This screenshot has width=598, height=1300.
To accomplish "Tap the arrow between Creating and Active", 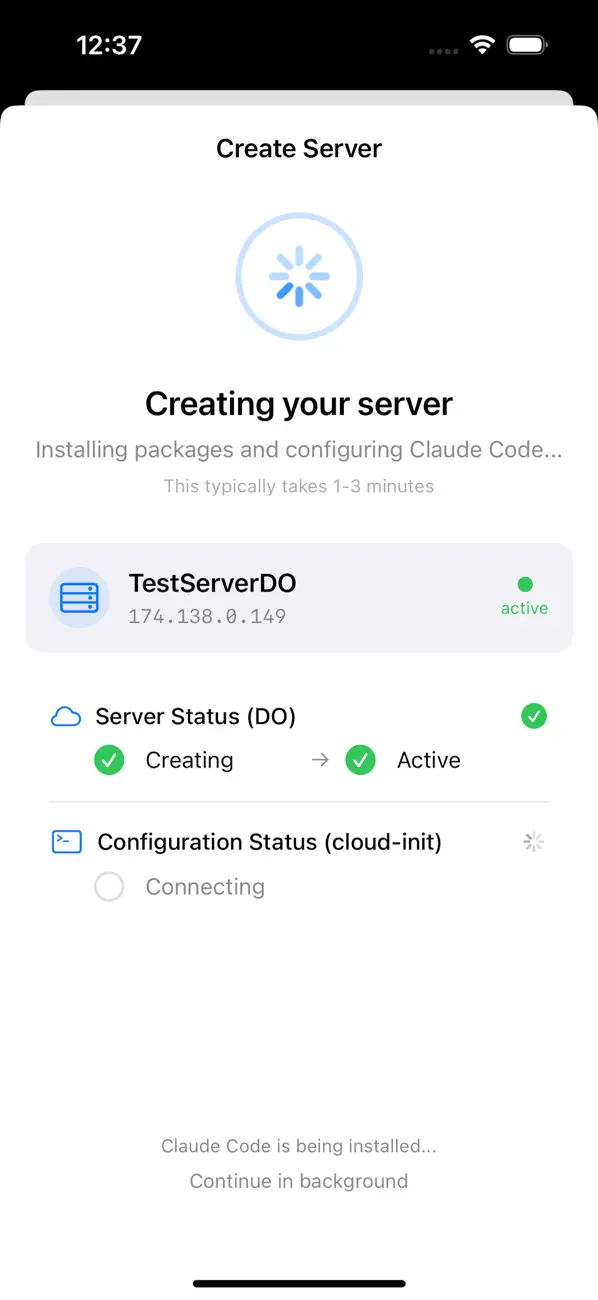I will (318, 760).
